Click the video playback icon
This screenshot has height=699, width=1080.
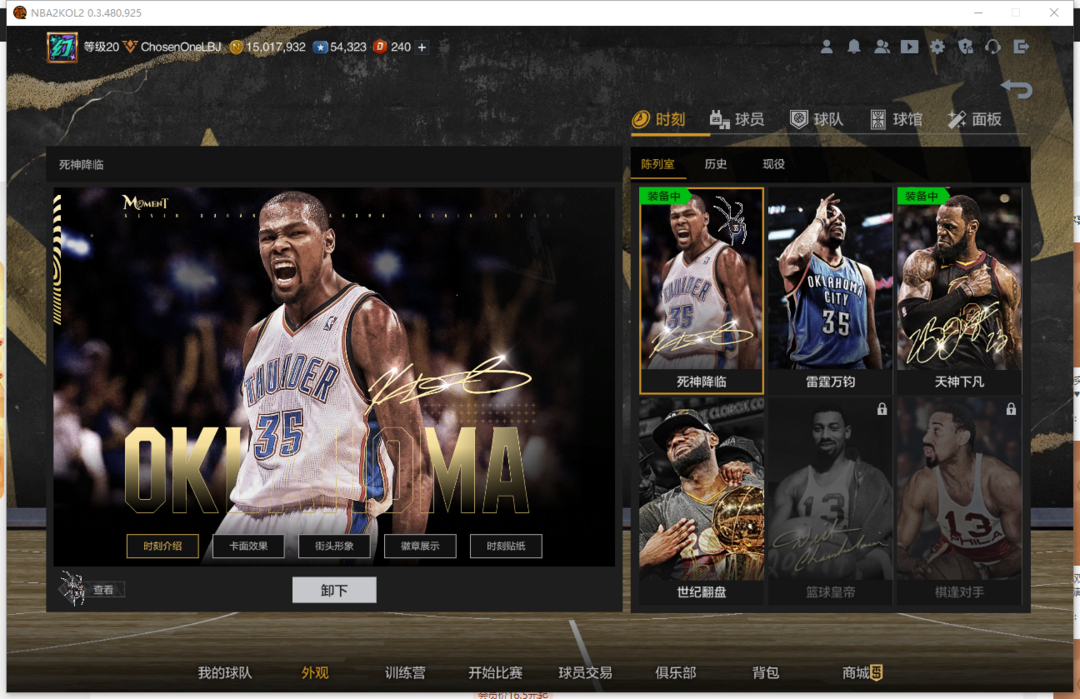(909, 47)
